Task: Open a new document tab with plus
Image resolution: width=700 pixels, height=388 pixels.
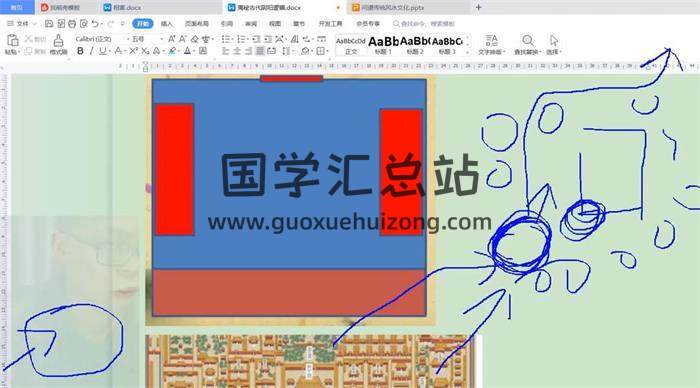Action: point(479,7)
